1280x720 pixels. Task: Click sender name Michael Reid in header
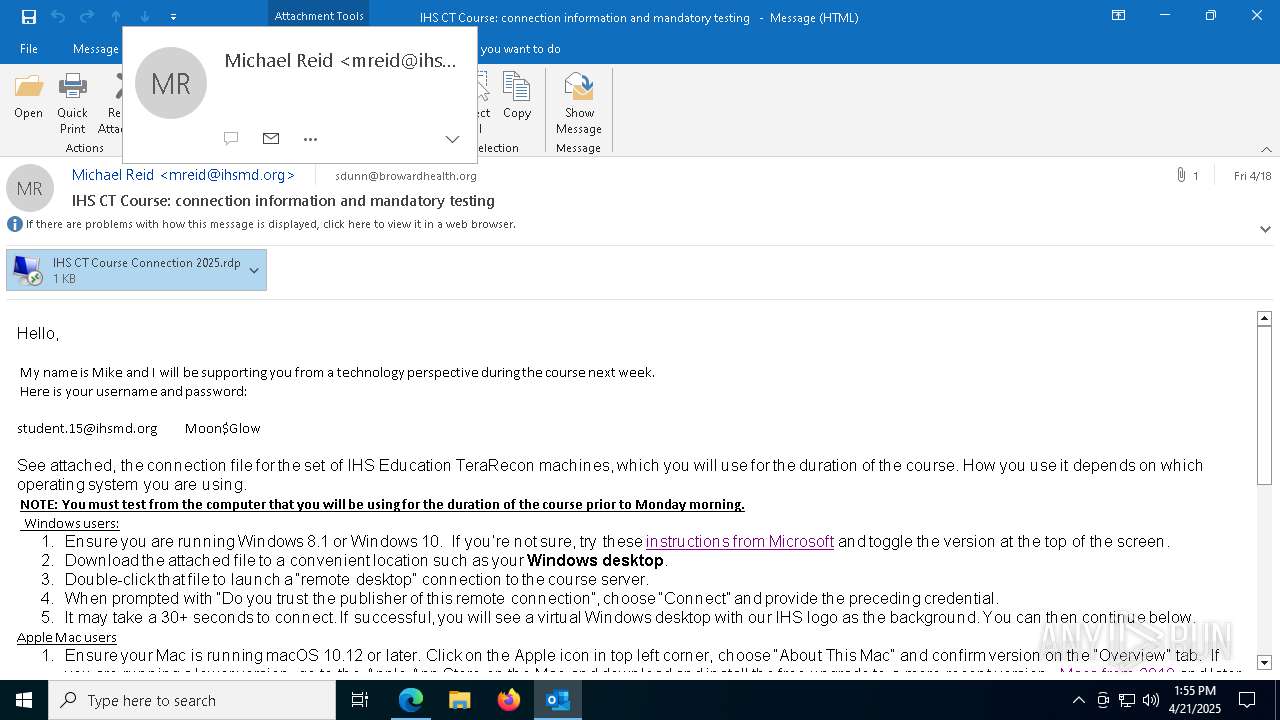pos(183,175)
